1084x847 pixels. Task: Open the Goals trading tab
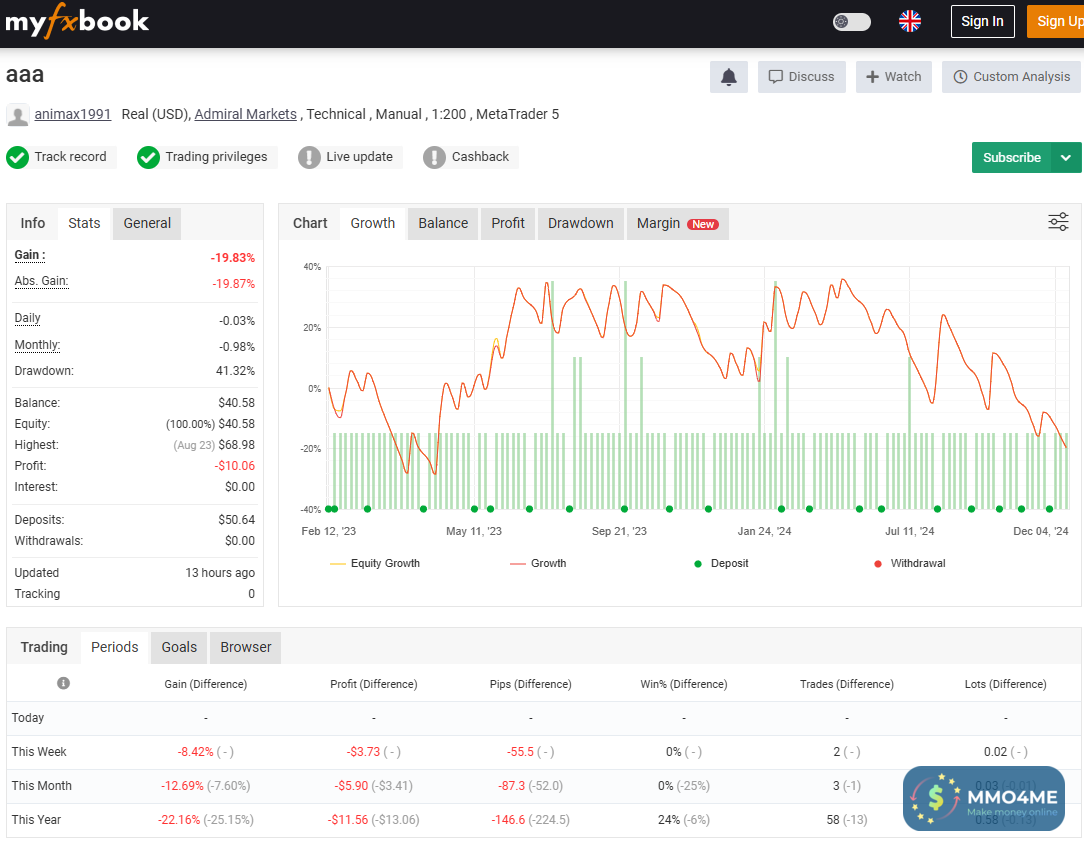tap(179, 647)
